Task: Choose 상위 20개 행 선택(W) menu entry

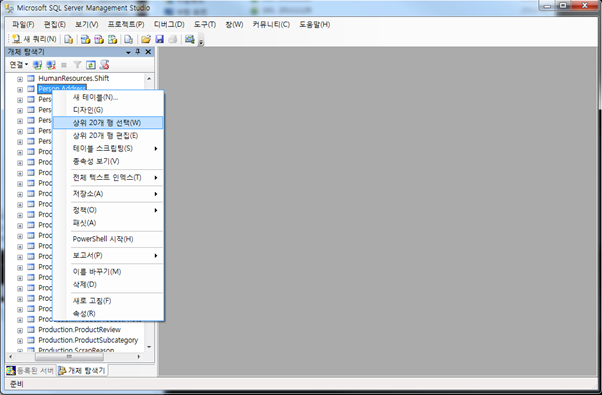Action: point(108,123)
